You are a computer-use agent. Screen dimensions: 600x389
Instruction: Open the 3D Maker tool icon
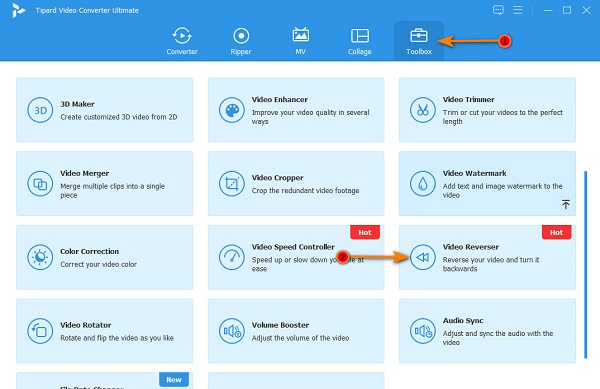pos(40,110)
